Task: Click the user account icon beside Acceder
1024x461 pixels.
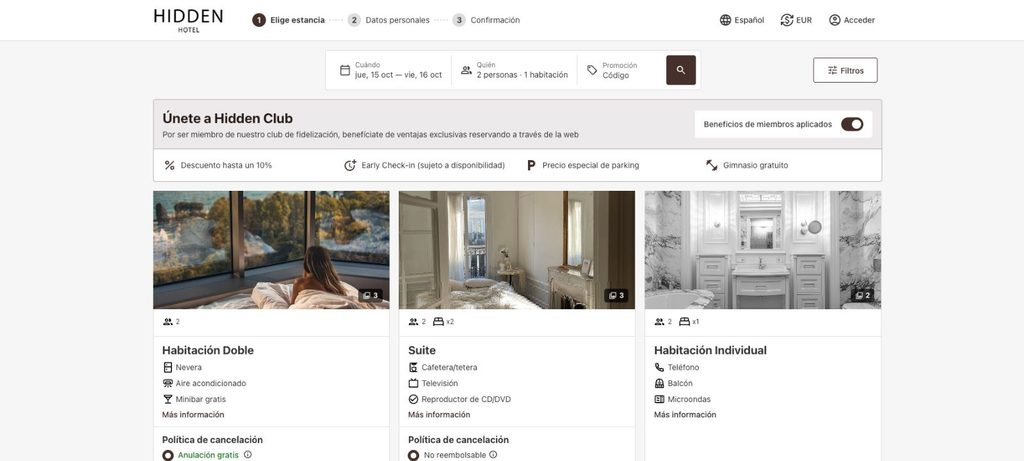Action: pos(834,20)
